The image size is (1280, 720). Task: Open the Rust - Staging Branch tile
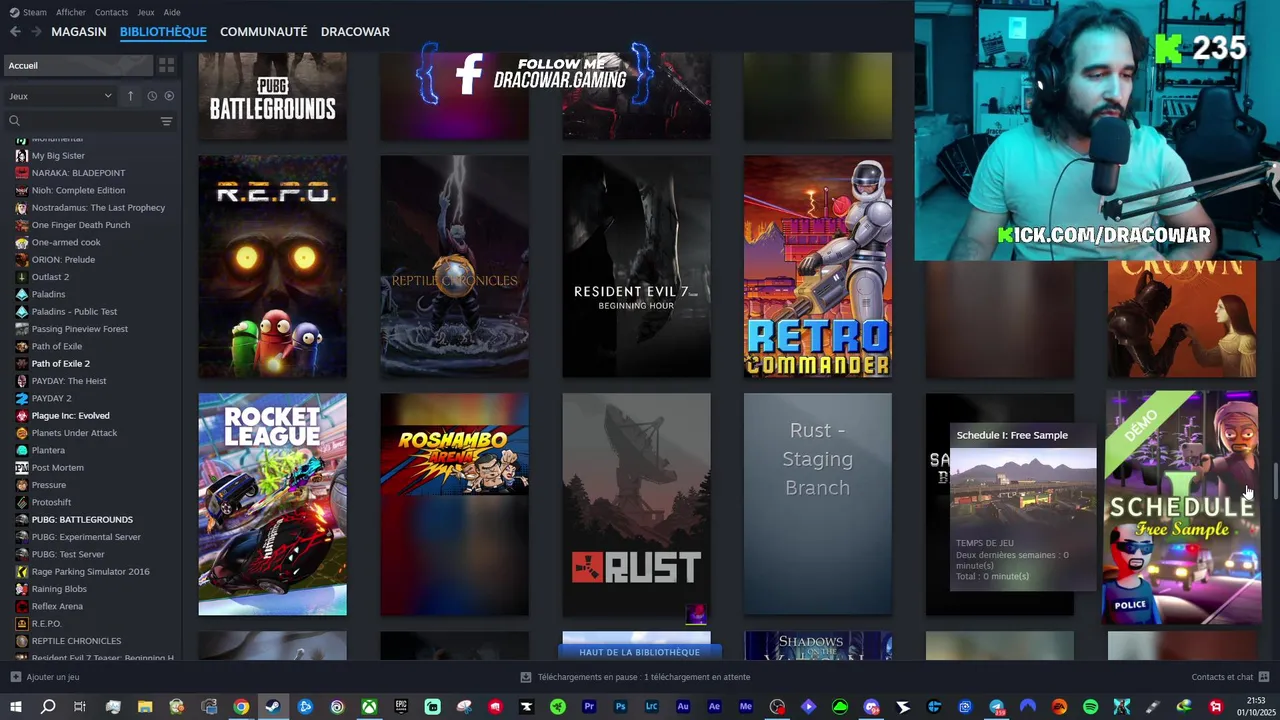pyautogui.click(x=818, y=504)
